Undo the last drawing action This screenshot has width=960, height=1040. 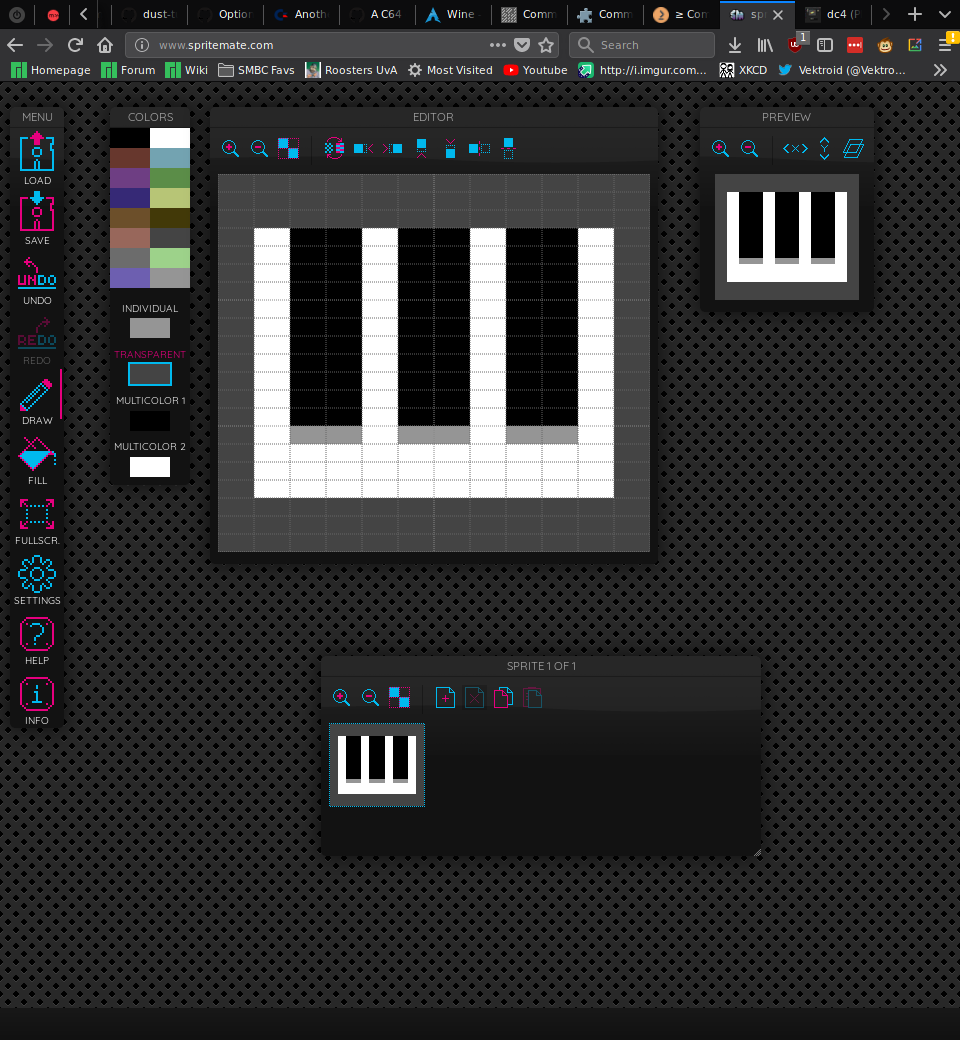coord(37,275)
